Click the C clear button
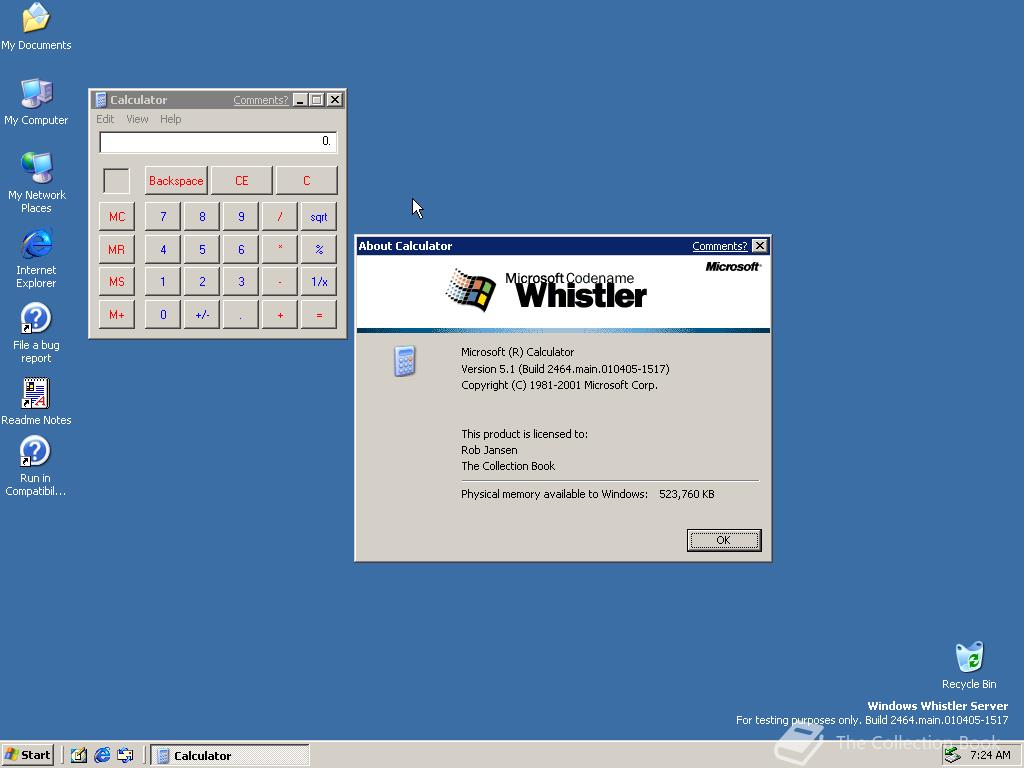This screenshot has height=768, width=1024. 306,181
